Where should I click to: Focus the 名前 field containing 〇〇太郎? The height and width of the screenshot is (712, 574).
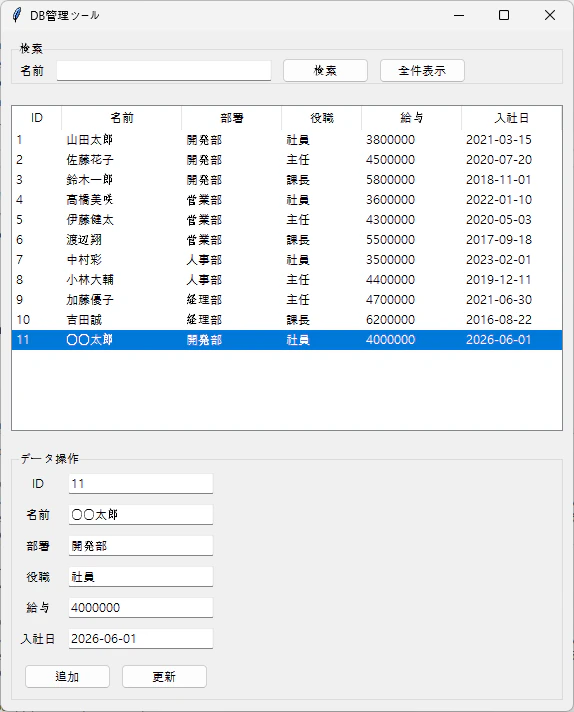pos(141,514)
